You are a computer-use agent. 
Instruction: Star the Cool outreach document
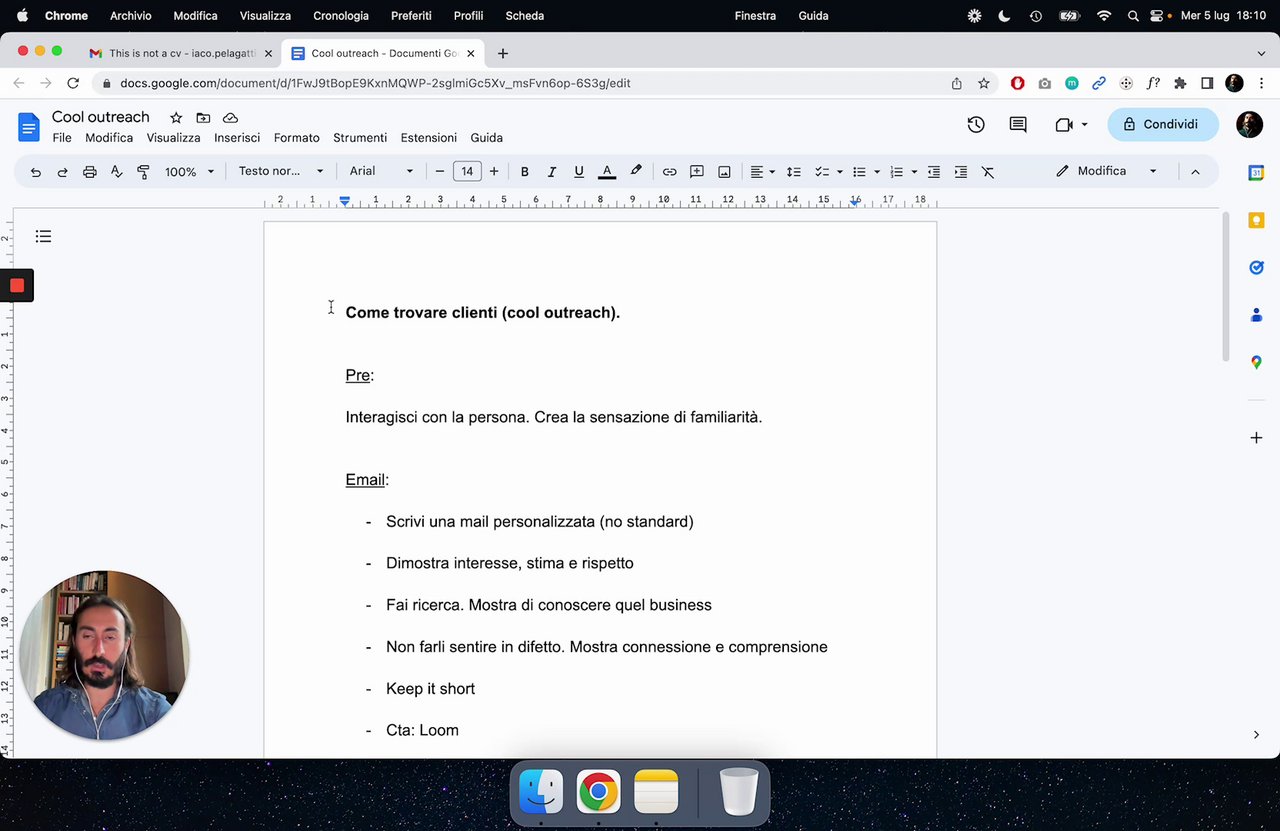(x=176, y=118)
